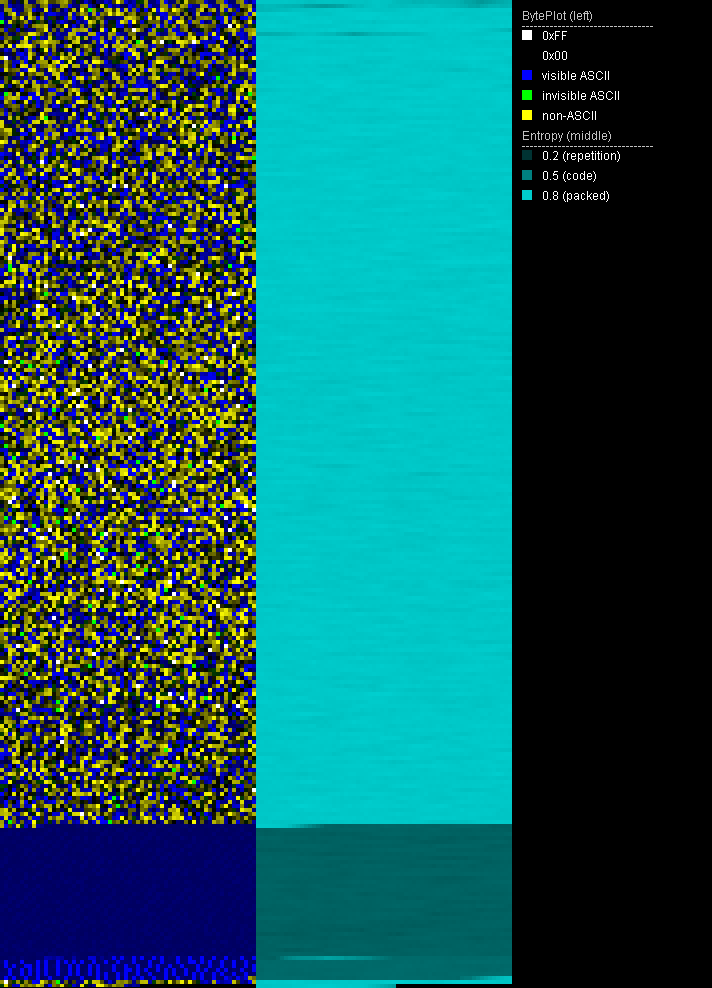Select the 'BytePlot (left)' legend heading
The height and width of the screenshot is (988, 712).
pos(557,16)
